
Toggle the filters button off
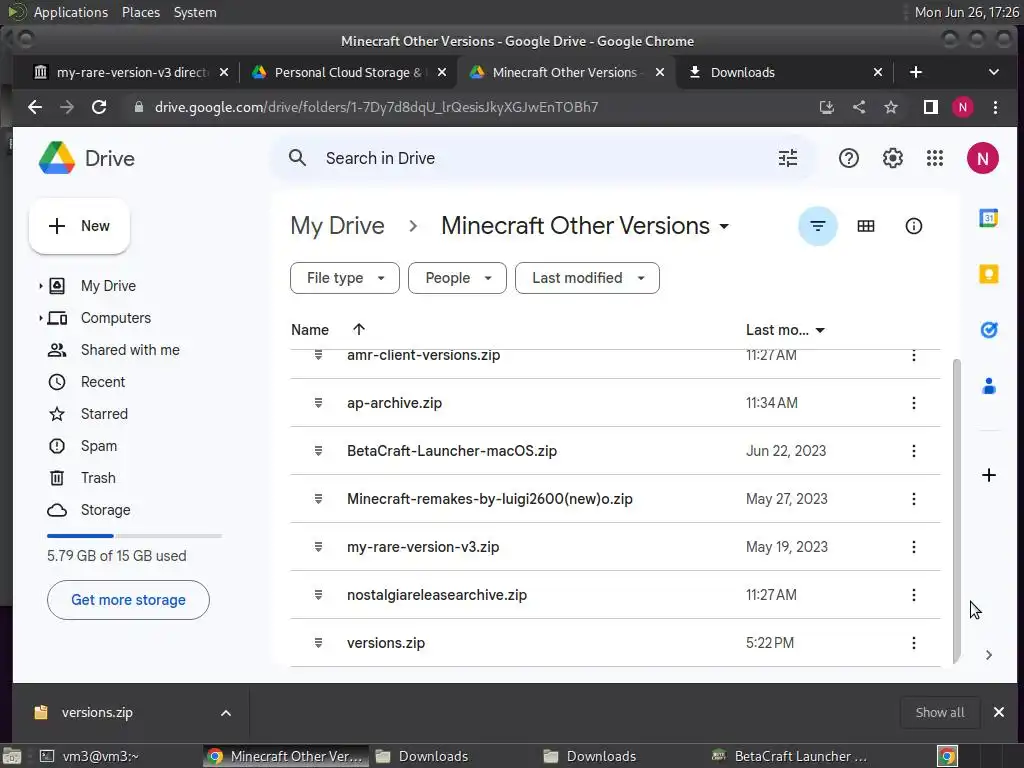click(817, 226)
